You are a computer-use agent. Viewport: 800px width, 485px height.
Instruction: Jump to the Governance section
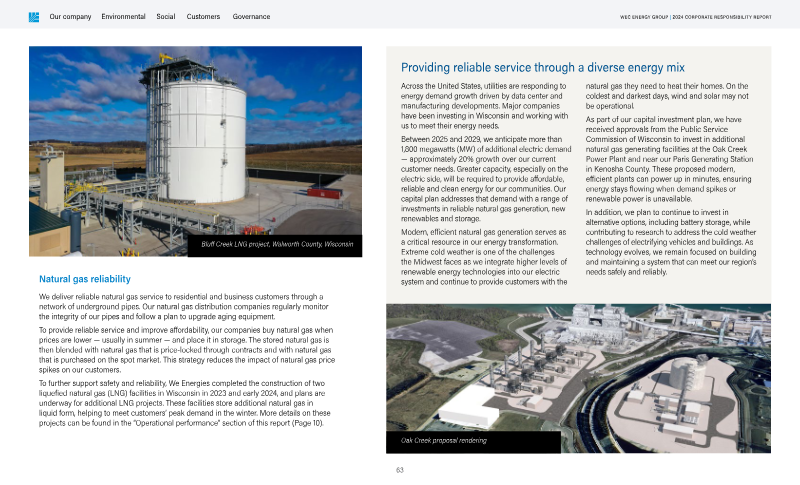(251, 17)
